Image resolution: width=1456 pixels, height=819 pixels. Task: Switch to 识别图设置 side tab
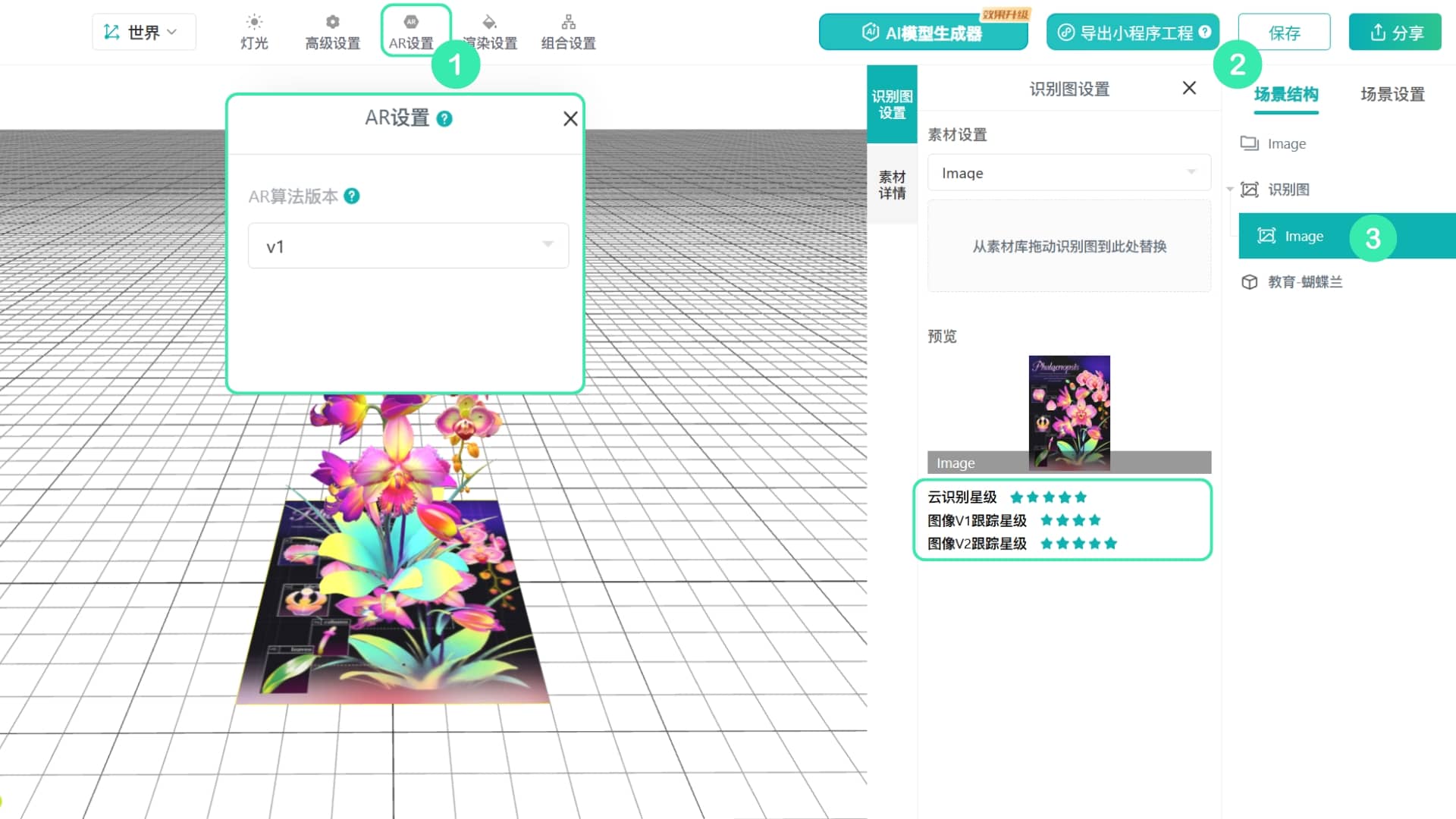(892, 105)
